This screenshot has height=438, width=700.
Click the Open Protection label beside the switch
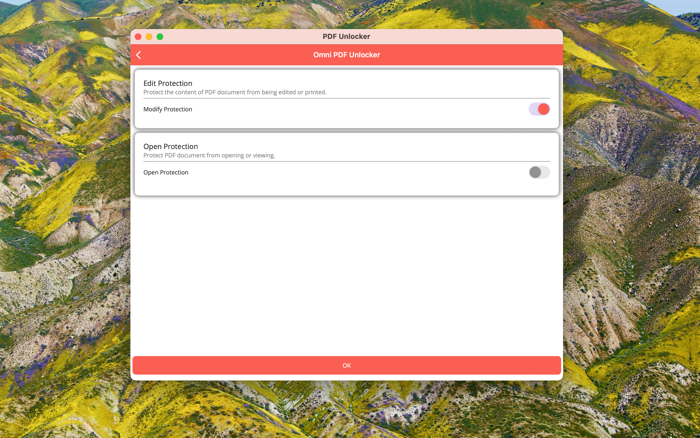(166, 172)
